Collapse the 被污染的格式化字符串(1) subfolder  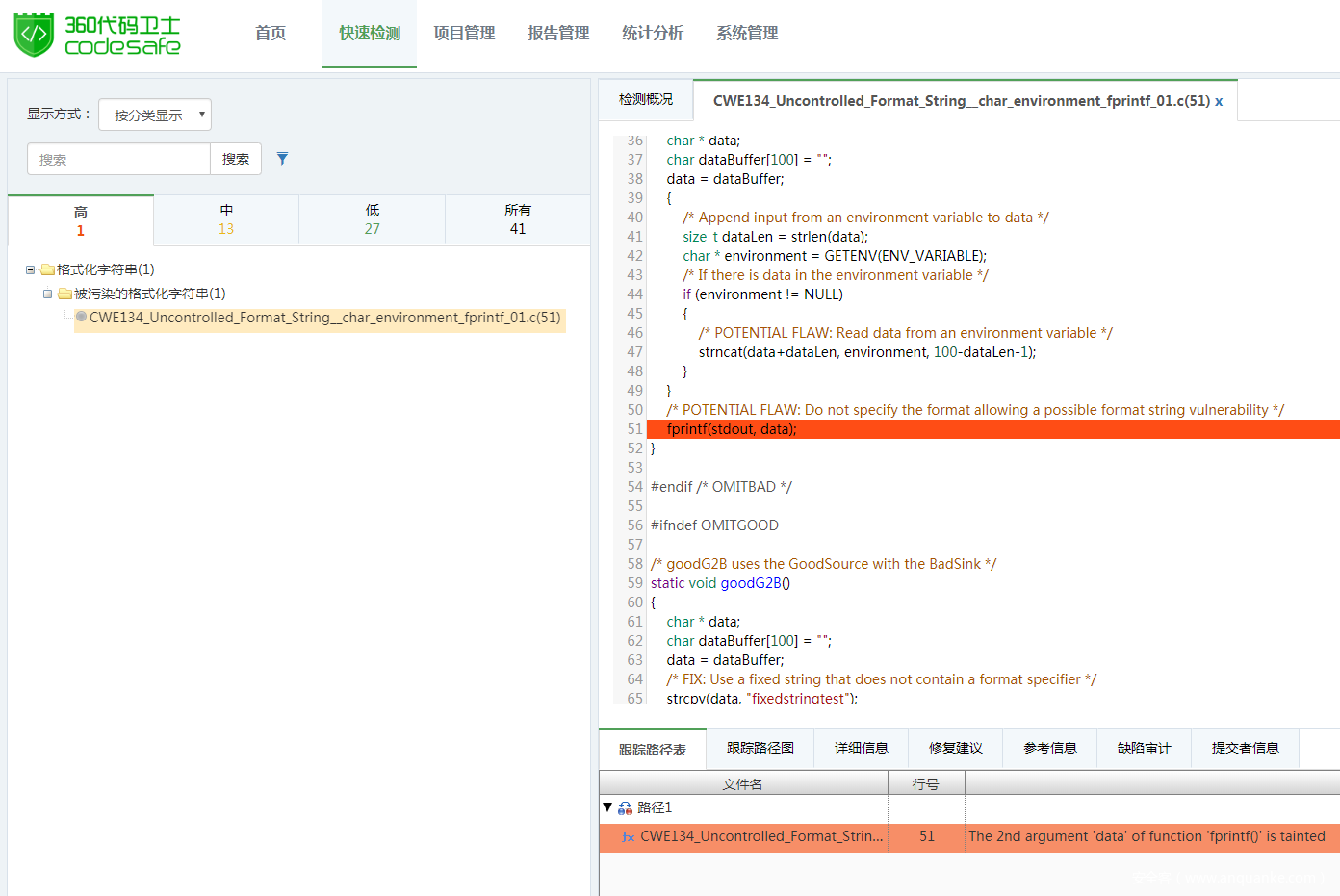pos(47,294)
